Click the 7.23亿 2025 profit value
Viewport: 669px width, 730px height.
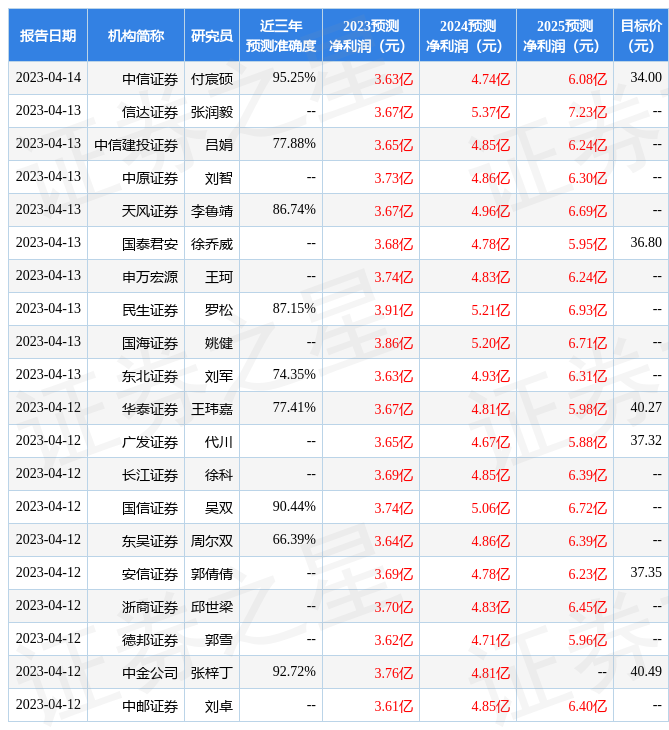coord(588,112)
